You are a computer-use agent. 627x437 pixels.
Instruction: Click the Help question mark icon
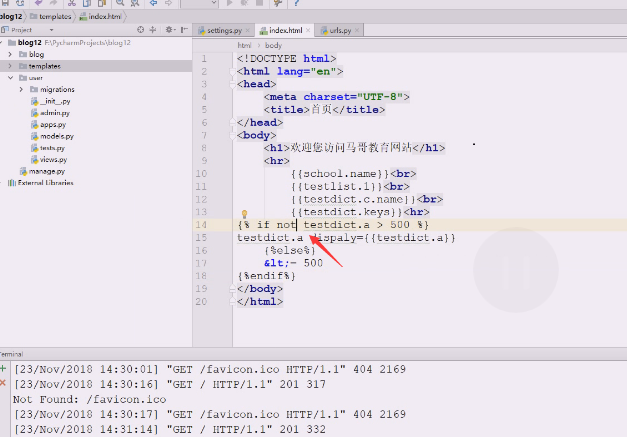pos(296,2)
